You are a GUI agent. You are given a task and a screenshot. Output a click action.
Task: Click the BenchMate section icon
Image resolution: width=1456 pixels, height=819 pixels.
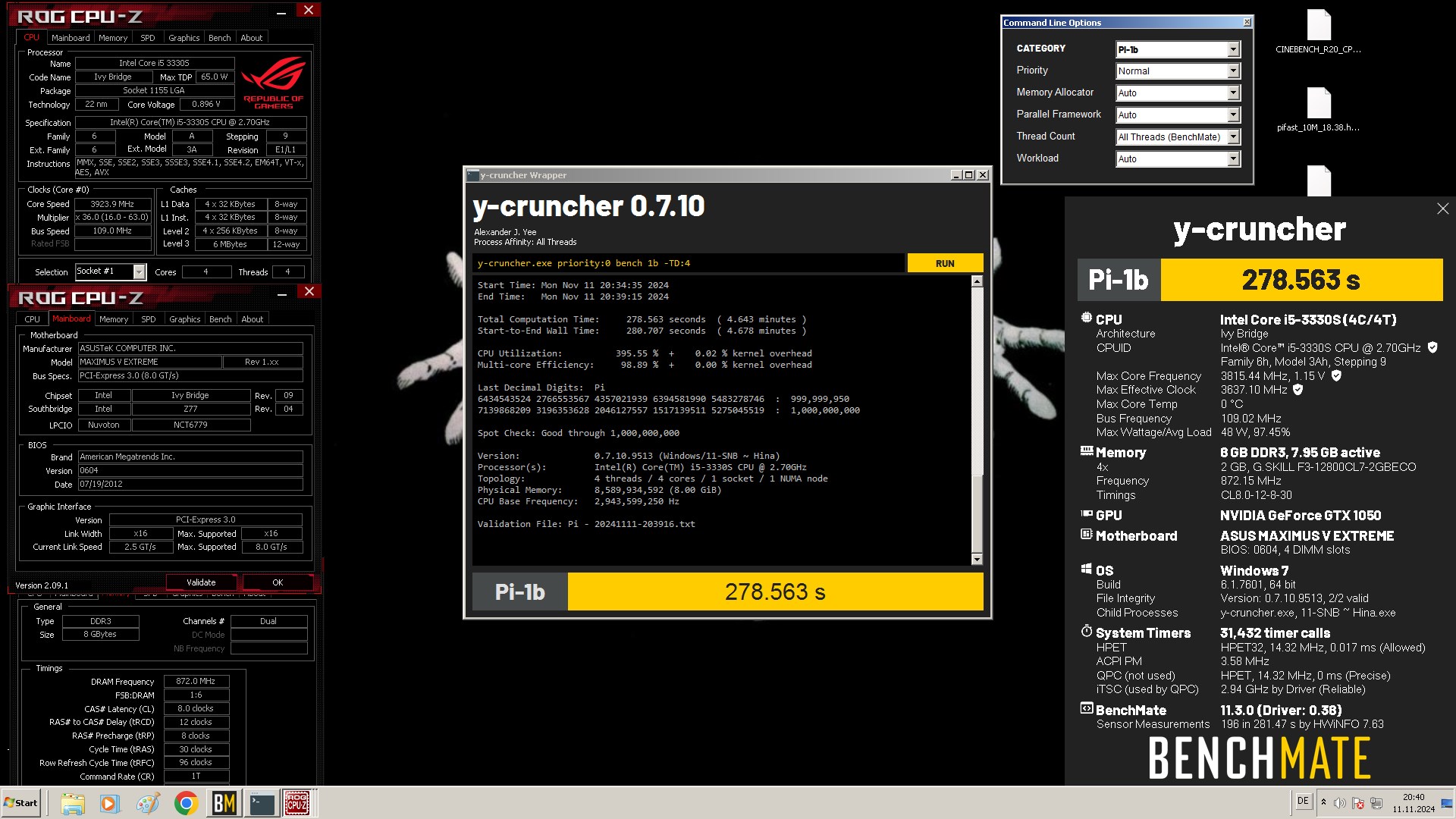[1086, 709]
